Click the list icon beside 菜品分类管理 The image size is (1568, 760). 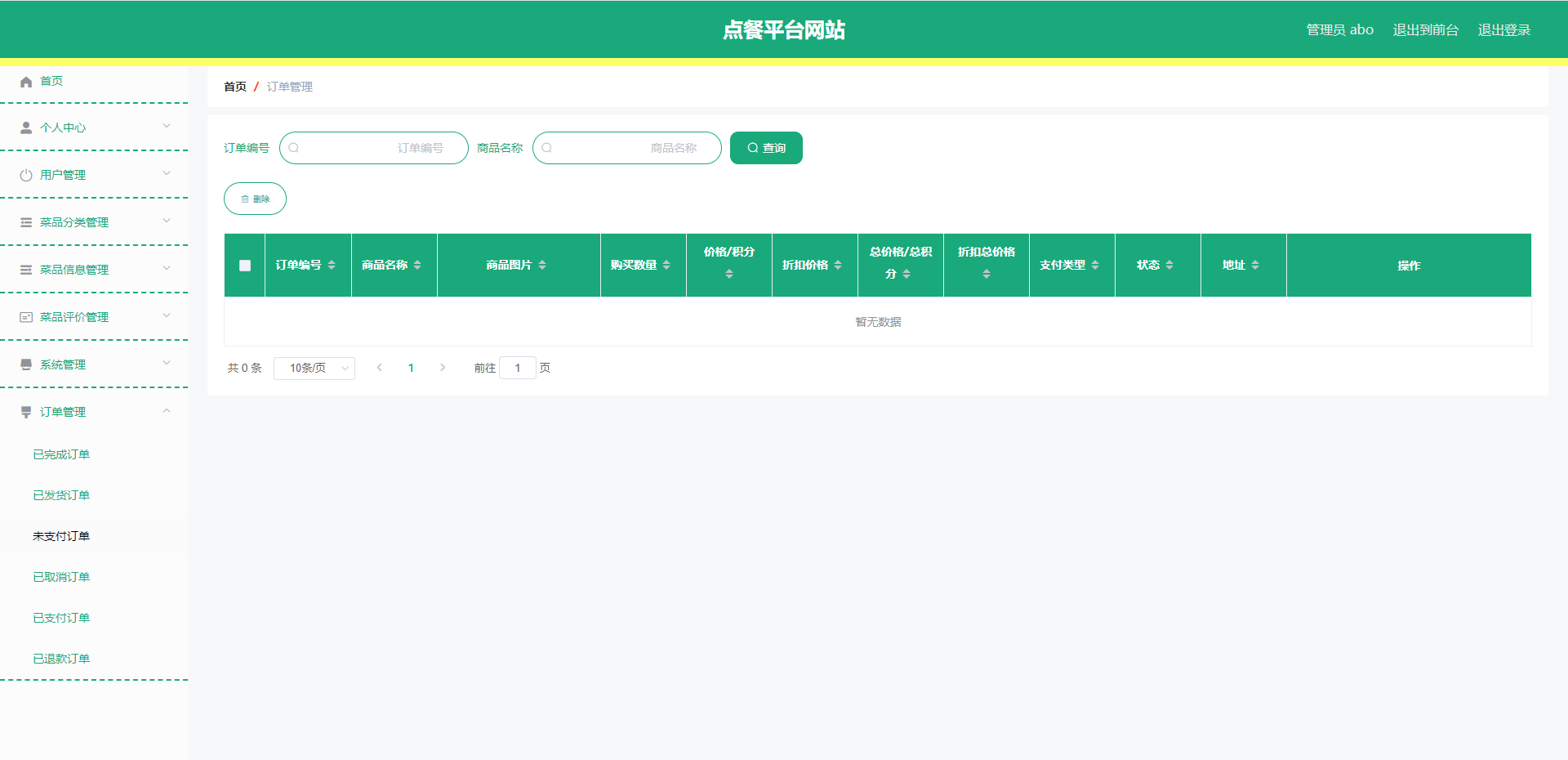(x=26, y=223)
